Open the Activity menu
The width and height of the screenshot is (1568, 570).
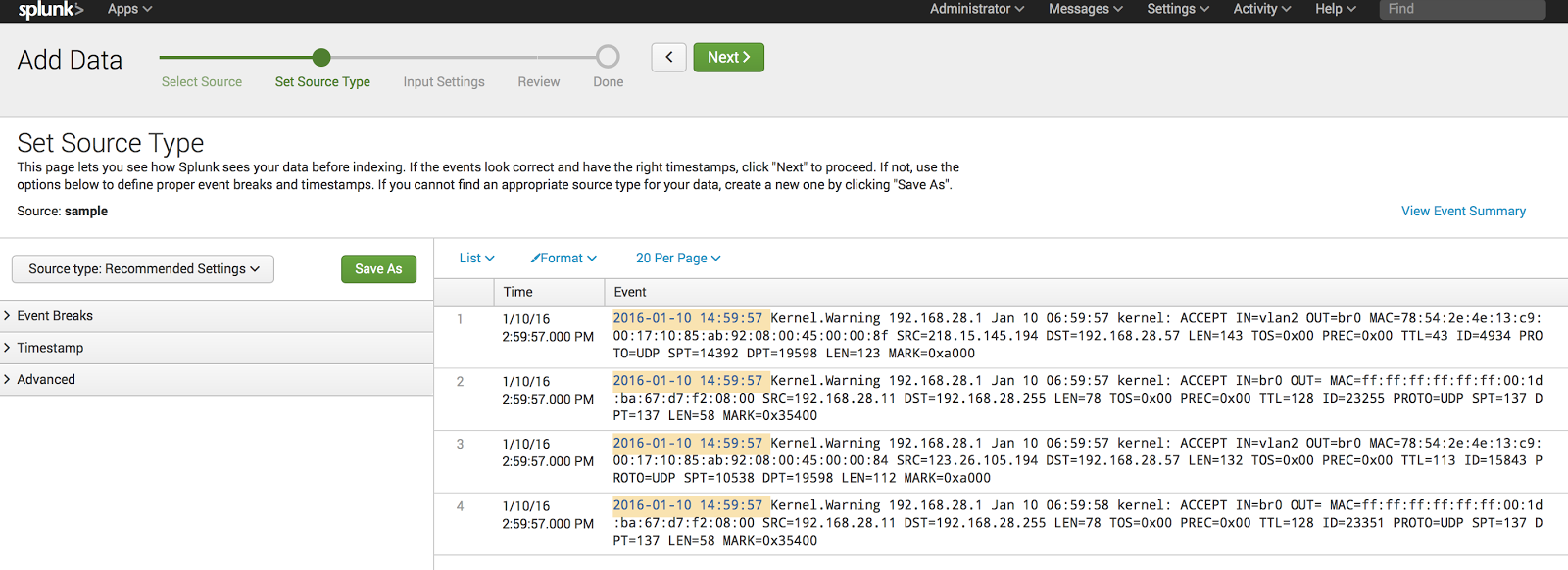click(1262, 9)
